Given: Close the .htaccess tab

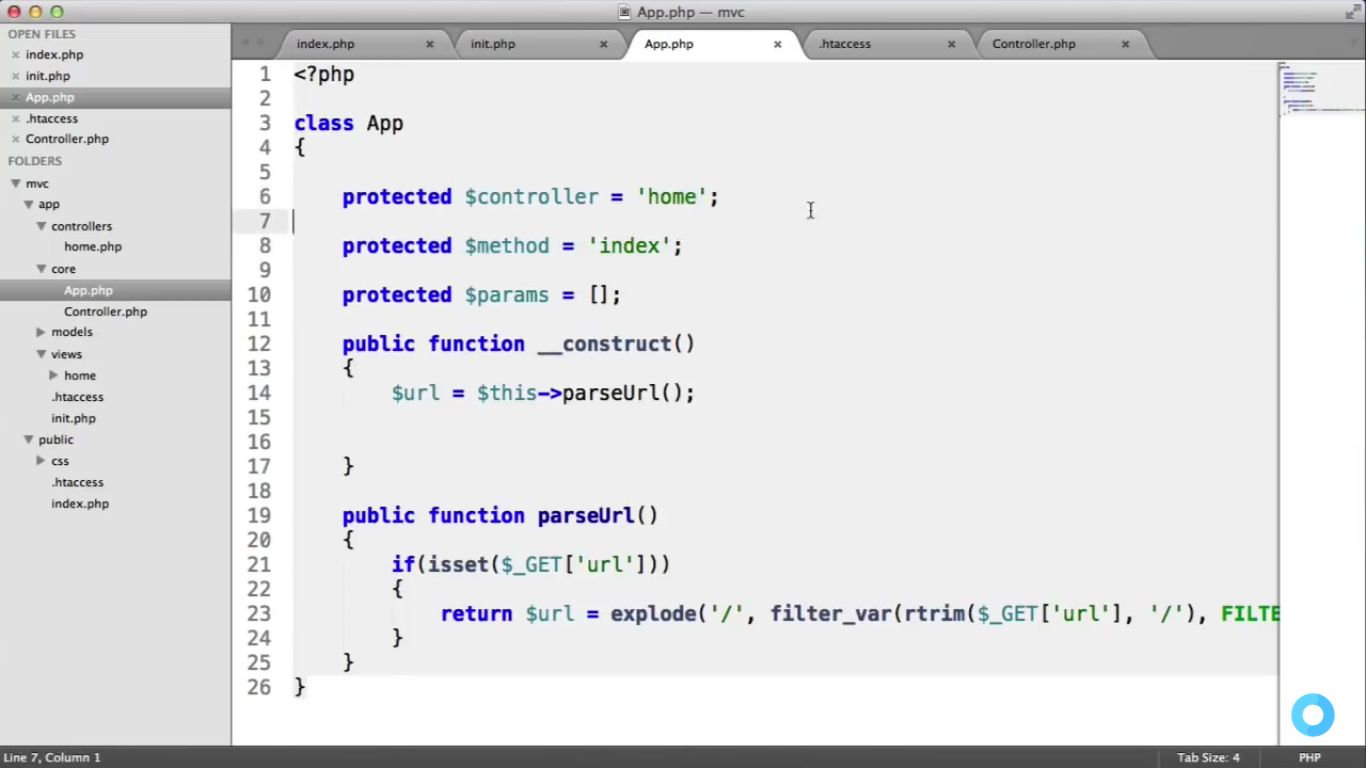Looking at the screenshot, I should (952, 44).
